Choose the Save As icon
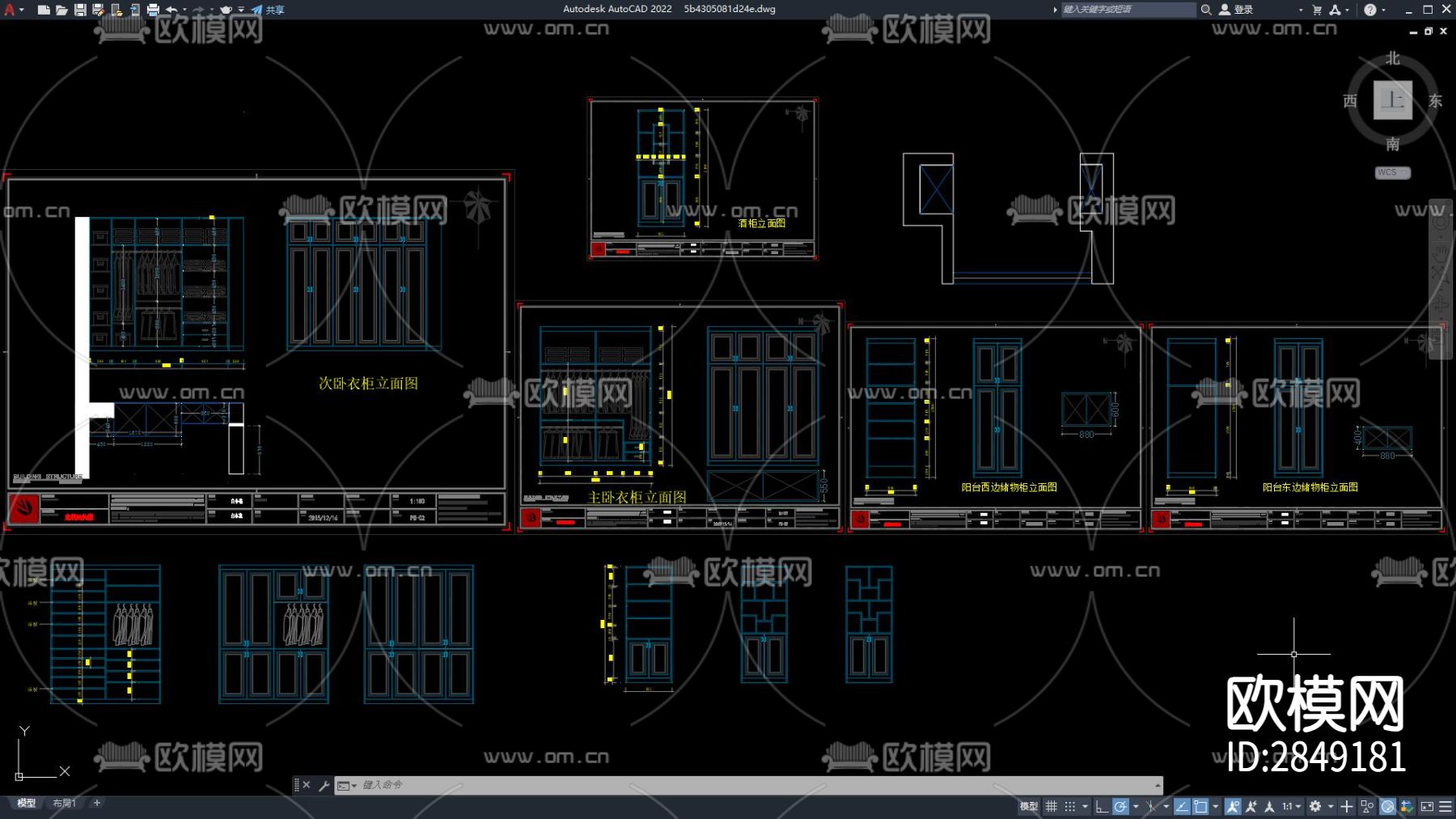This screenshot has width=1456, height=819. coord(98,10)
